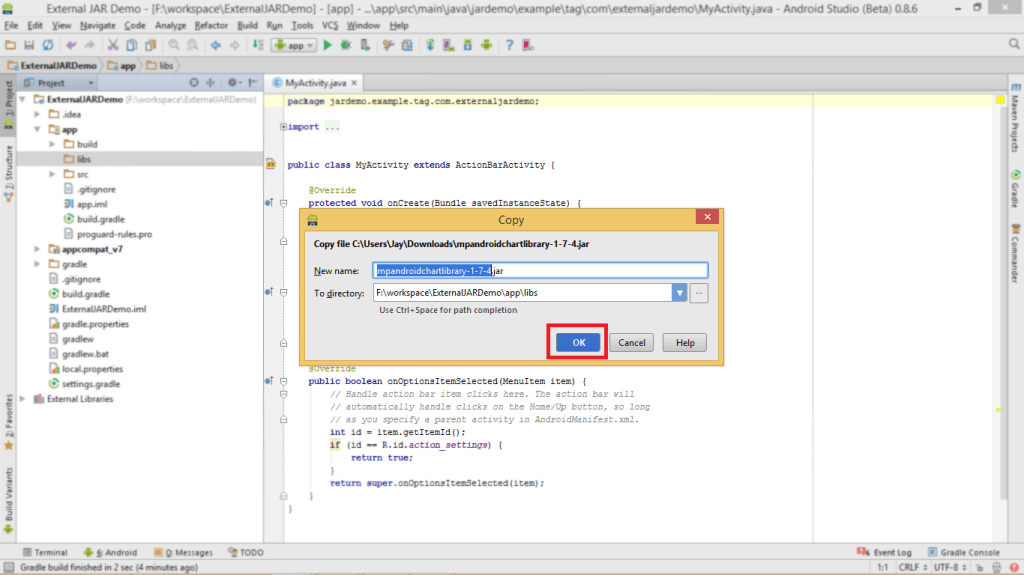The height and width of the screenshot is (575, 1024).
Task: Open the Refactor menu
Action: click(x=211, y=25)
